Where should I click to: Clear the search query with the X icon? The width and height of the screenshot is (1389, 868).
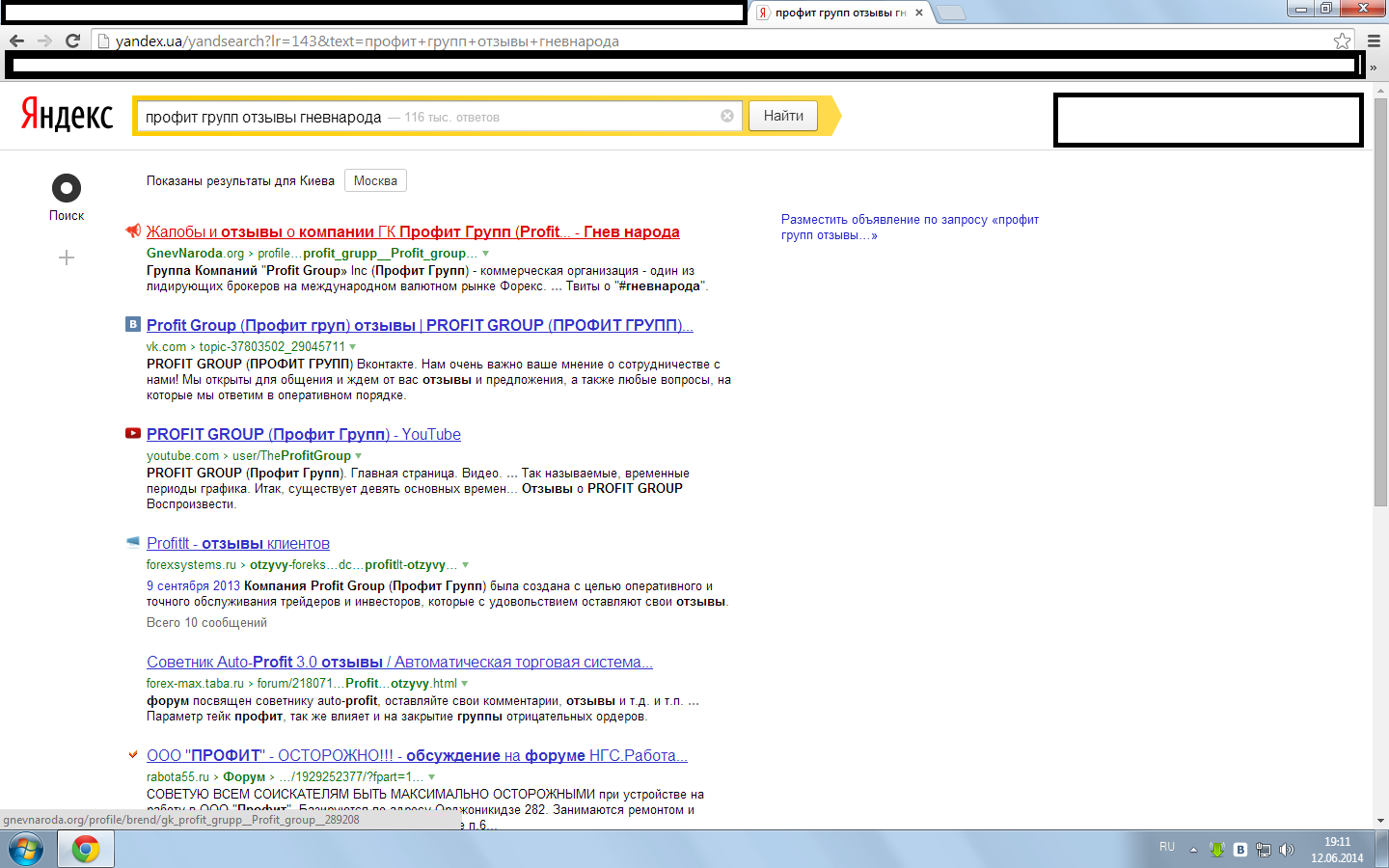(x=727, y=116)
